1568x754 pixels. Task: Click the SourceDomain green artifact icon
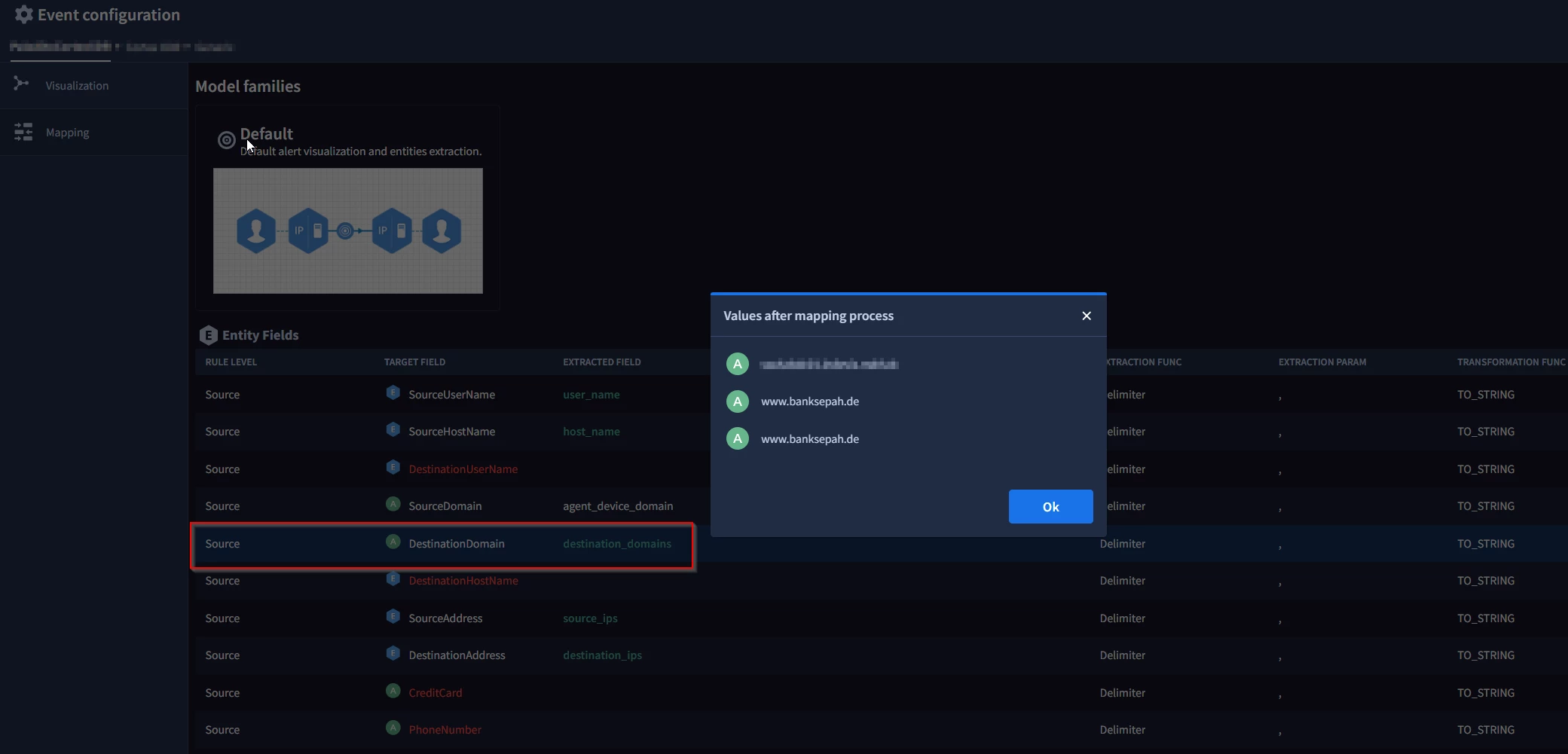click(x=393, y=504)
